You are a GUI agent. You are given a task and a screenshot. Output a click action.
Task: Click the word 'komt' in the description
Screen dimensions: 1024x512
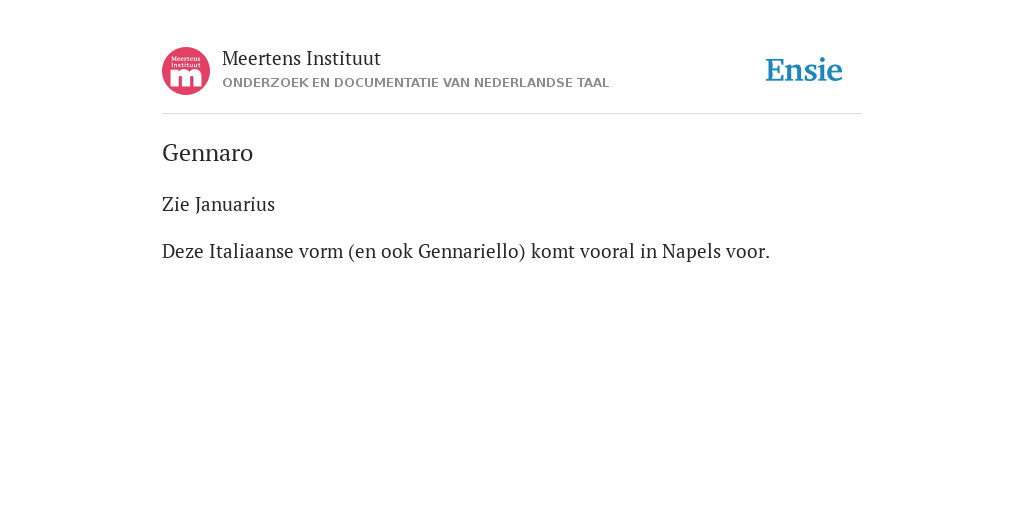coord(551,251)
